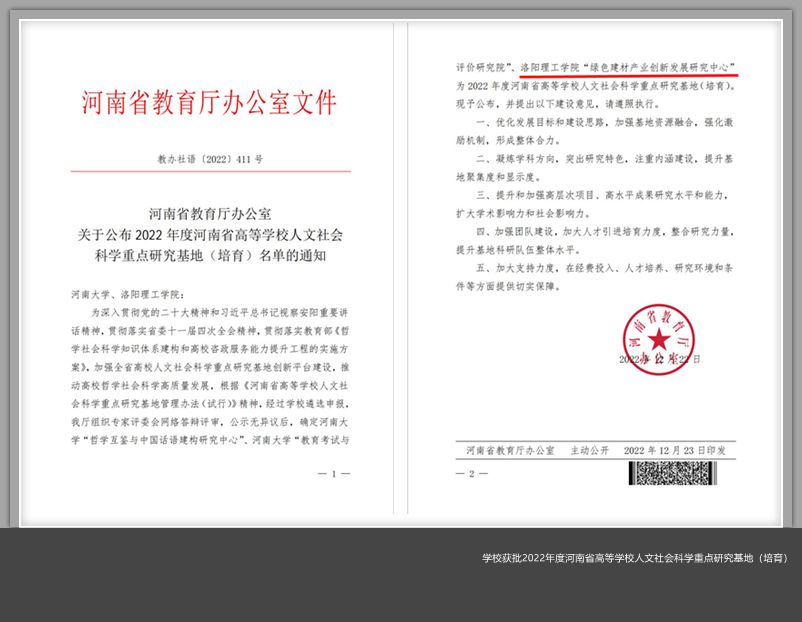Image resolution: width=802 pixels, height=622 pixels.
Task: Click the addressee line 河南大学、洛阳理工学院
Action: (x=124, y=295)
